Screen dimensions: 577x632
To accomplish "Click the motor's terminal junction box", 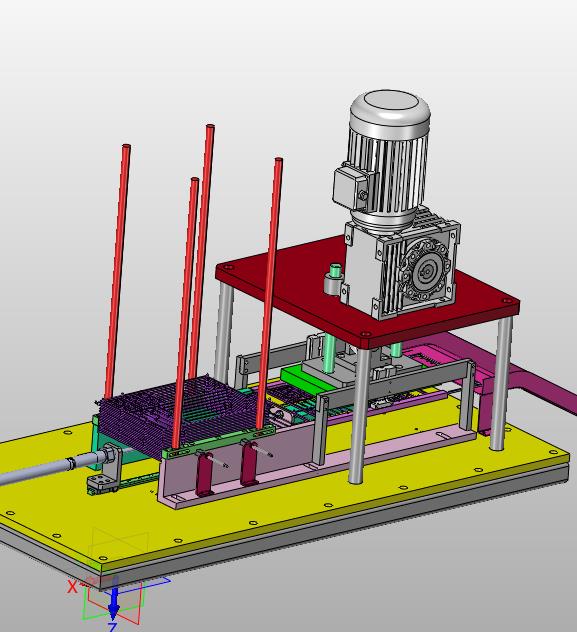I will [x=351, y=186].
